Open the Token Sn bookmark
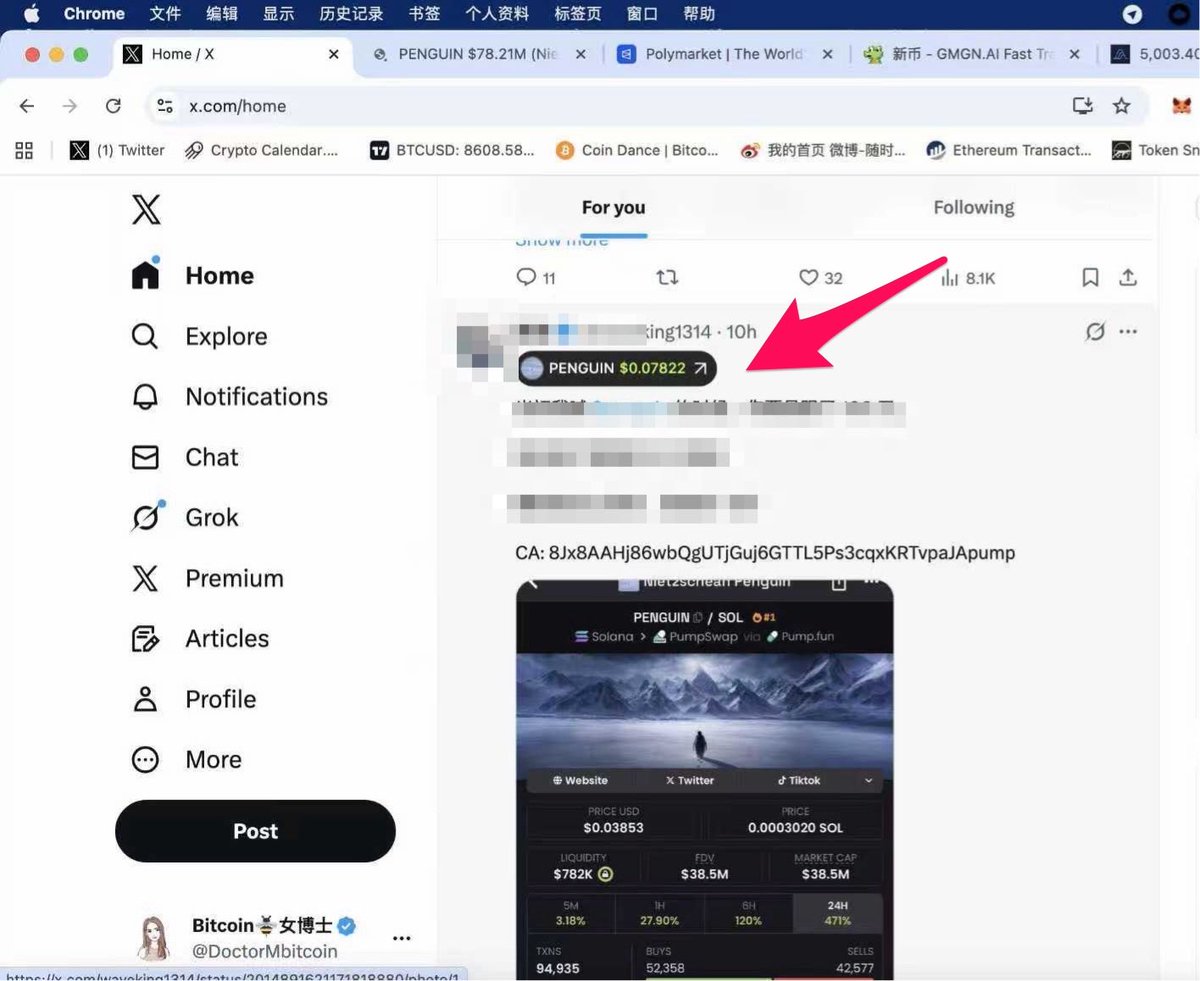The image size is (1200, 981). pos(1156,150)
